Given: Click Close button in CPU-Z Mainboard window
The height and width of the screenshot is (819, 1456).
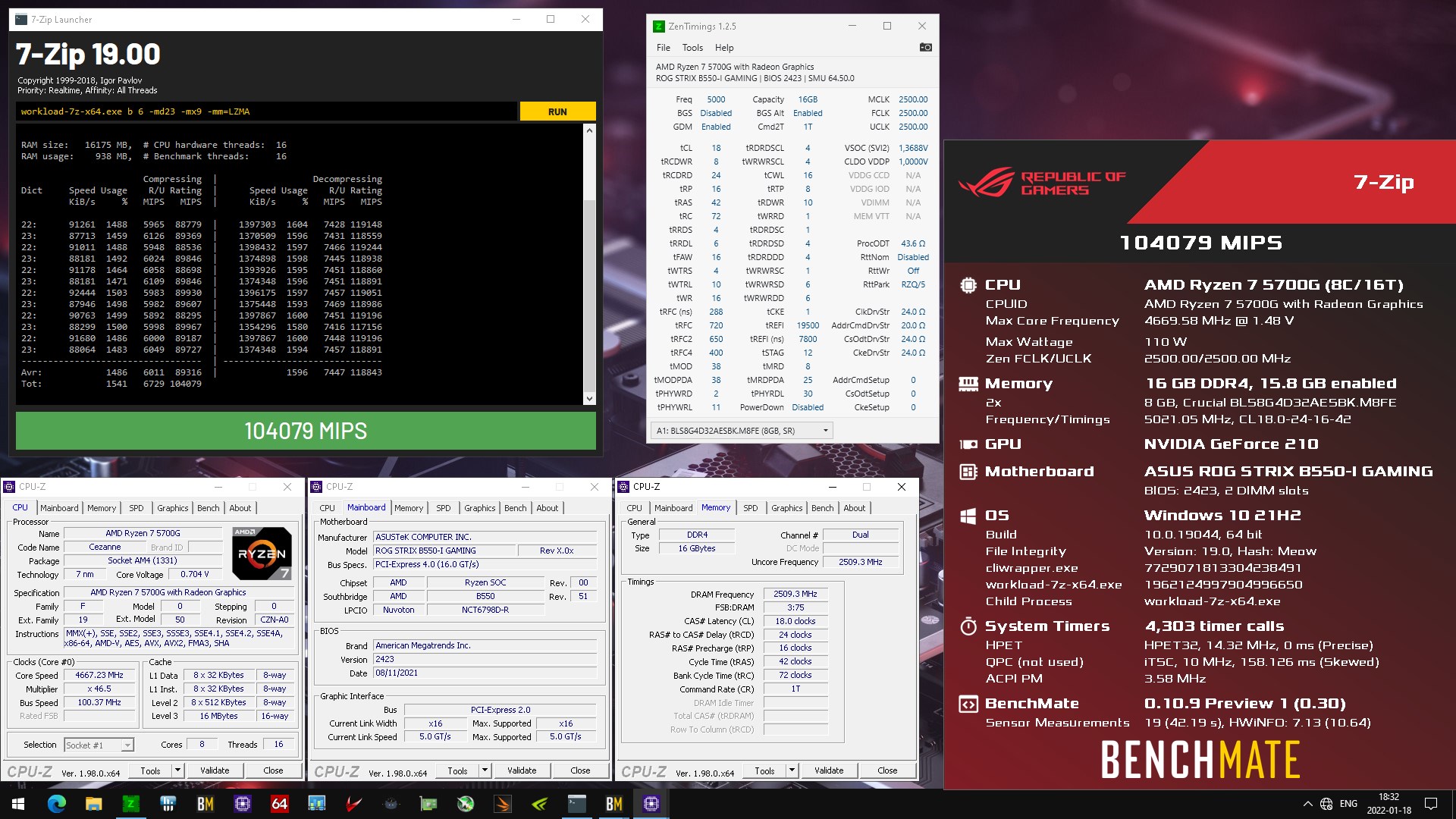Looking at the screenshot, I should pos(580,770).
